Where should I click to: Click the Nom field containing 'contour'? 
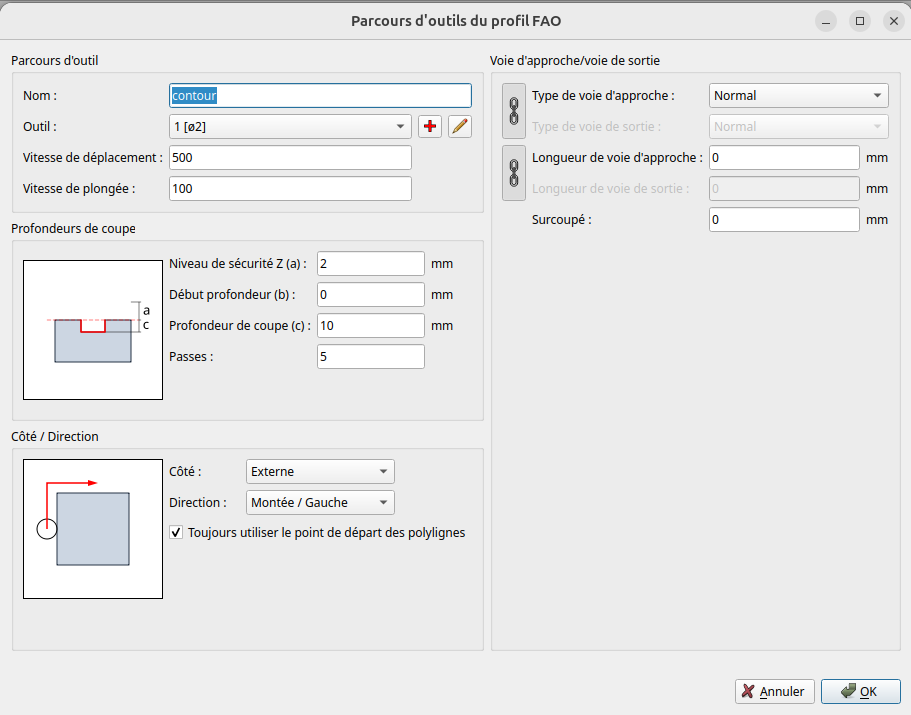(320, 96)
